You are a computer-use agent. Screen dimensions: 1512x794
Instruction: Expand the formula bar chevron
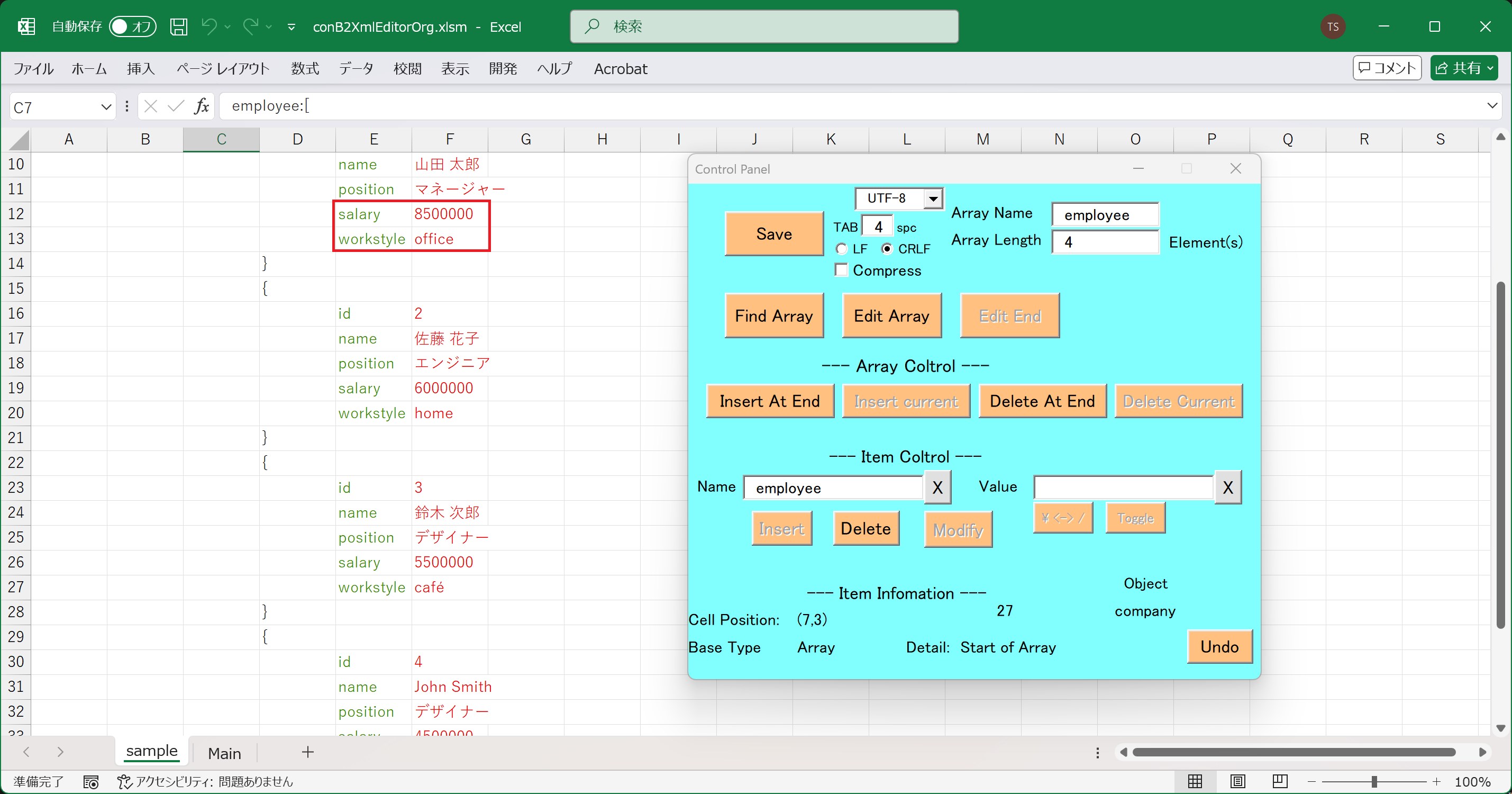[1492, 106]
